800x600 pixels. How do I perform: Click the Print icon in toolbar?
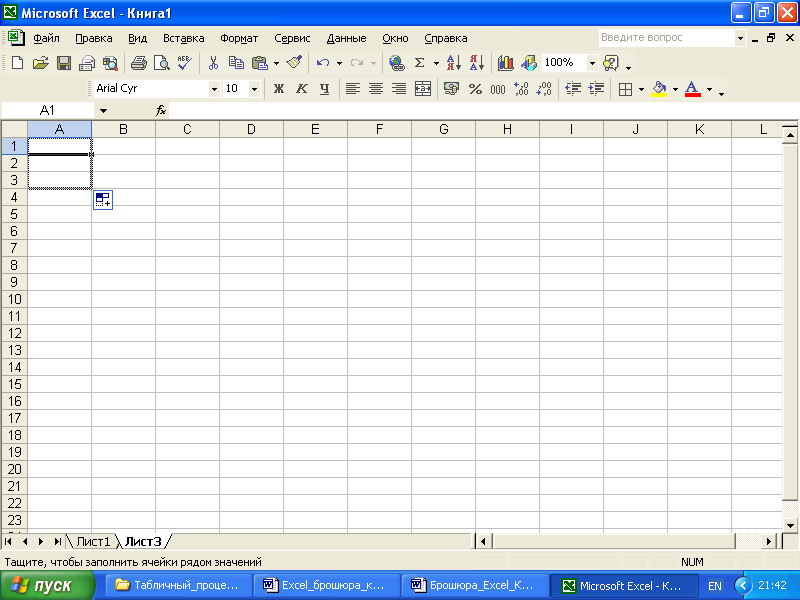138,63
